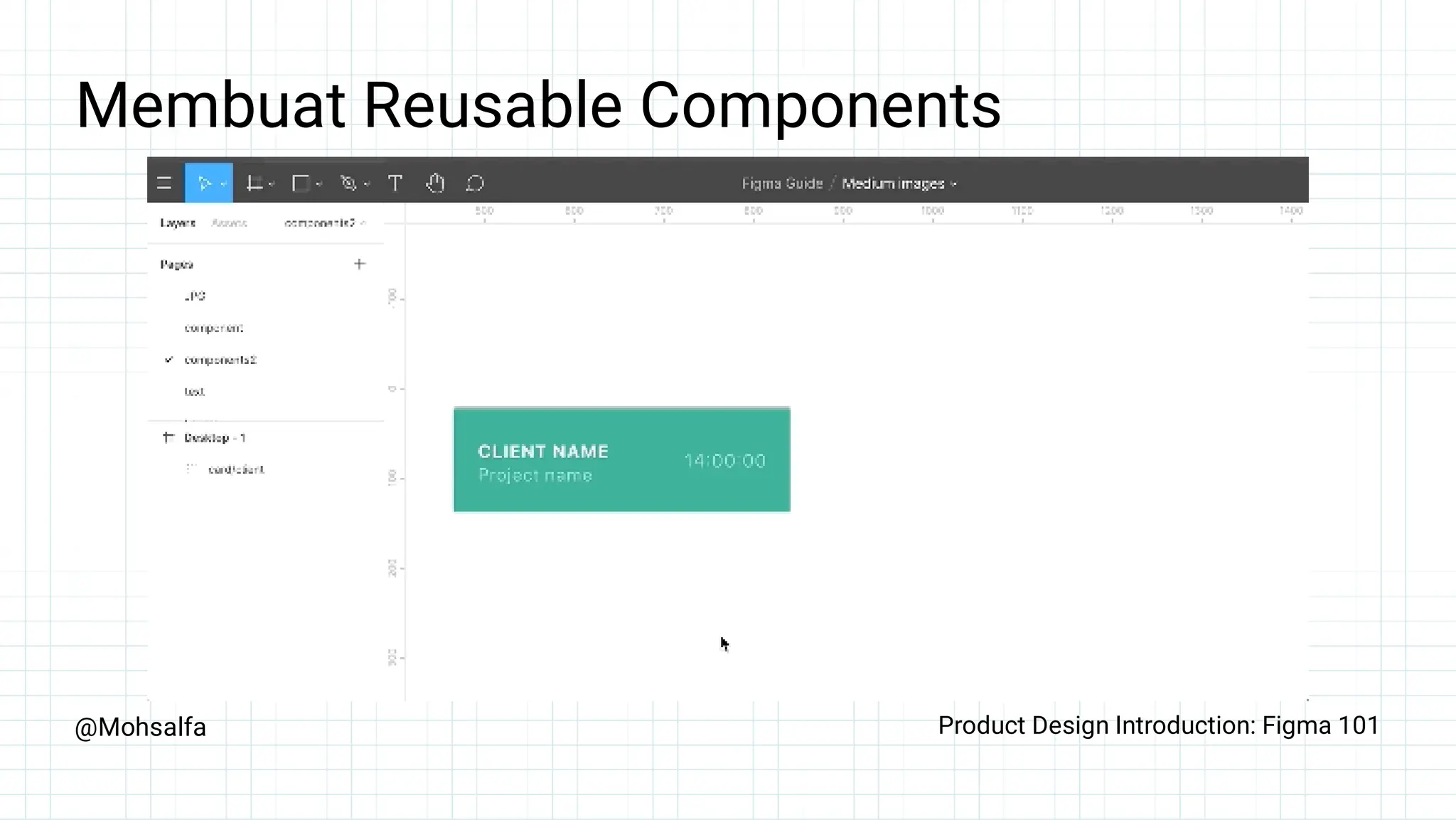Select the Frame tool
This screenshot has width=1456, height=820.
pyautogui.click(x=254, y=183)
